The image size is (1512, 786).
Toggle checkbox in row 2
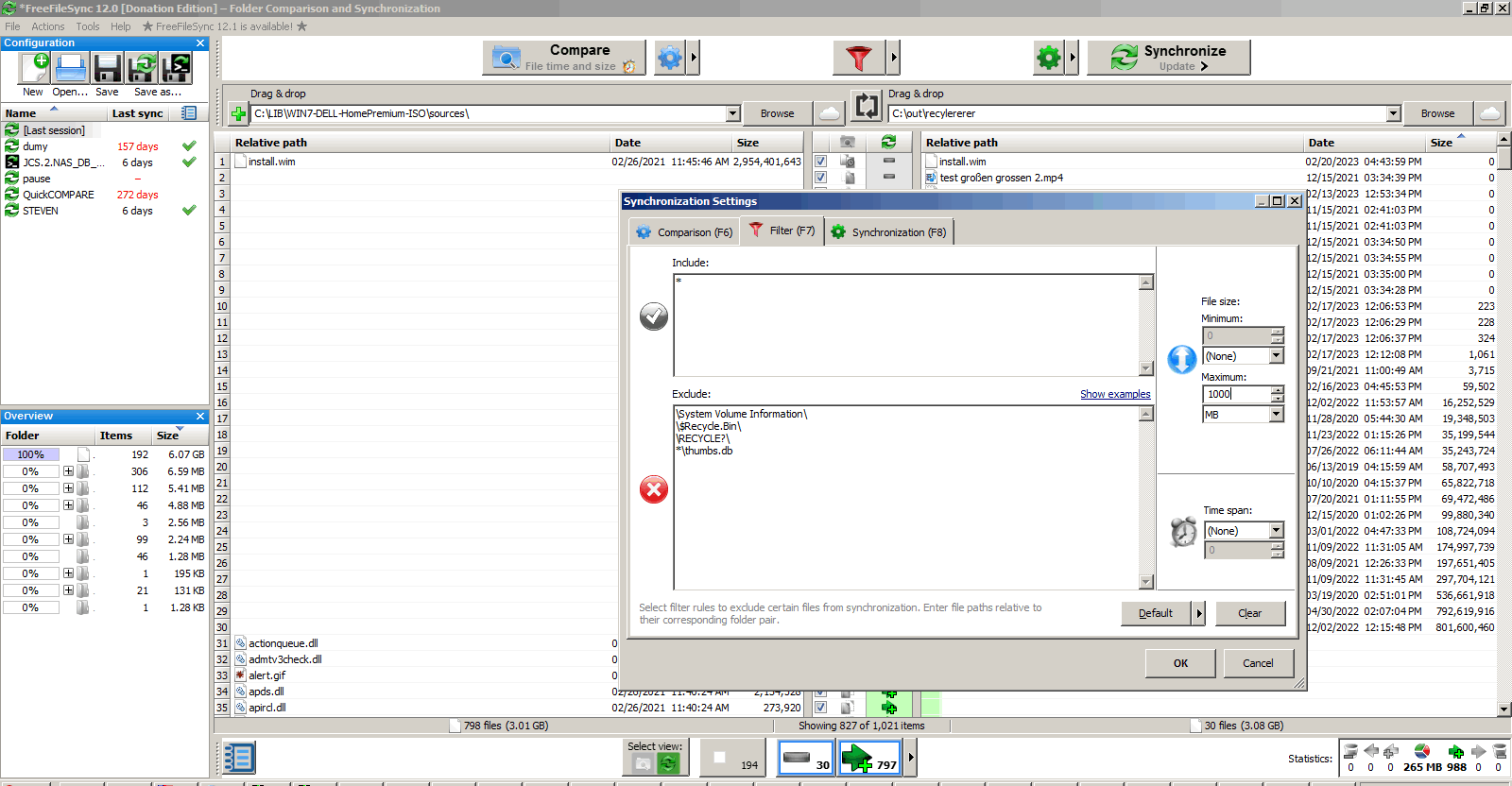pyautogui.click(x=820, y=178)
